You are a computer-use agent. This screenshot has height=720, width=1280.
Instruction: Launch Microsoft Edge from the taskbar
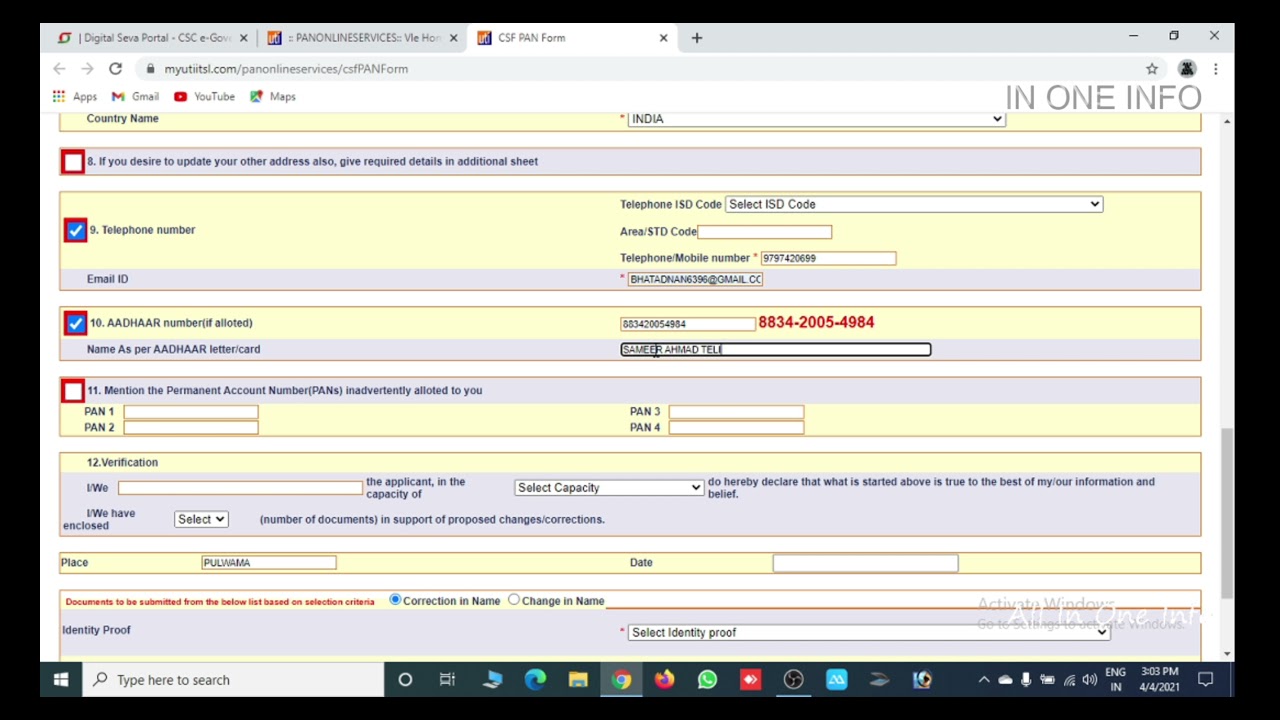click(535, 680)
